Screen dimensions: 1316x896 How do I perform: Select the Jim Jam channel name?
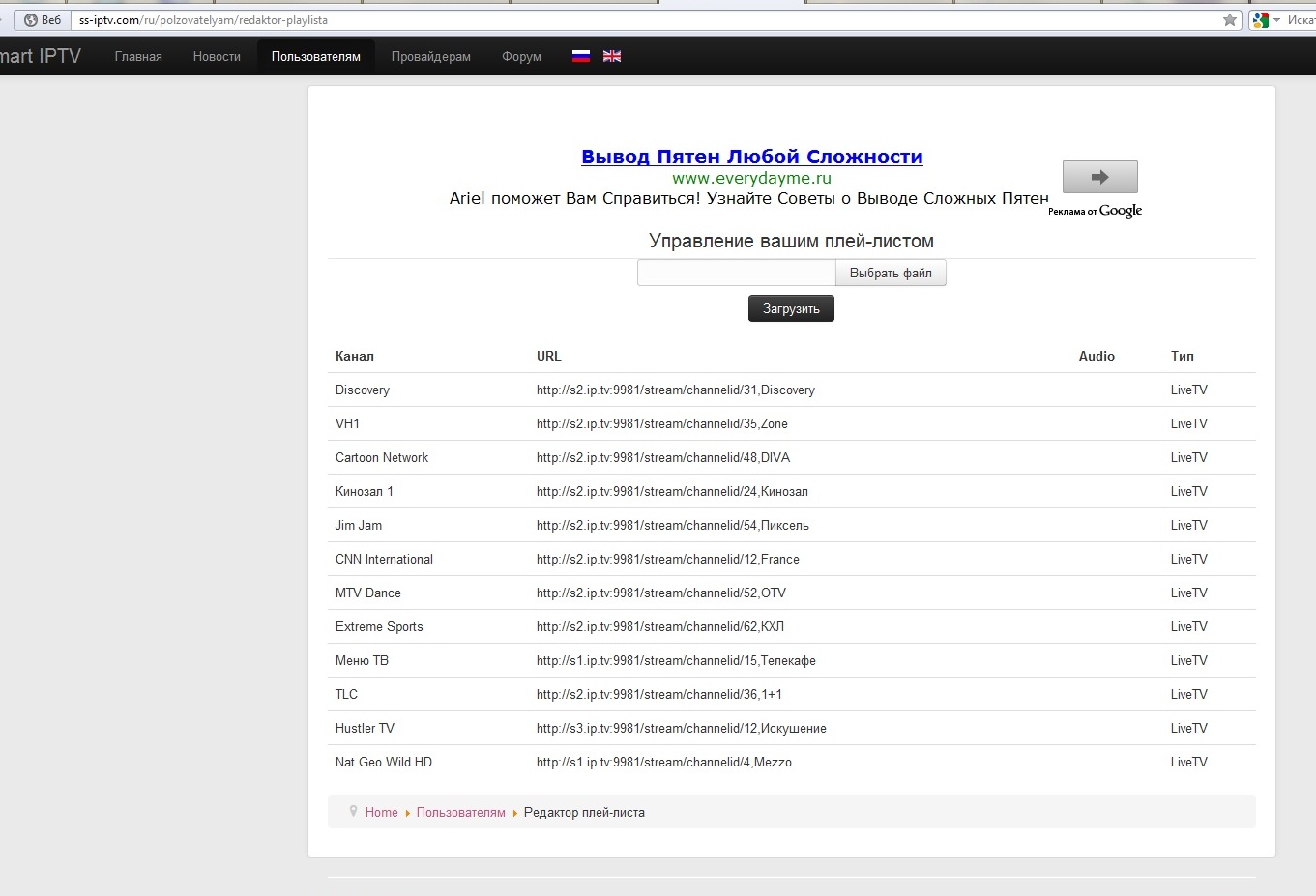(x=359, y=525)
